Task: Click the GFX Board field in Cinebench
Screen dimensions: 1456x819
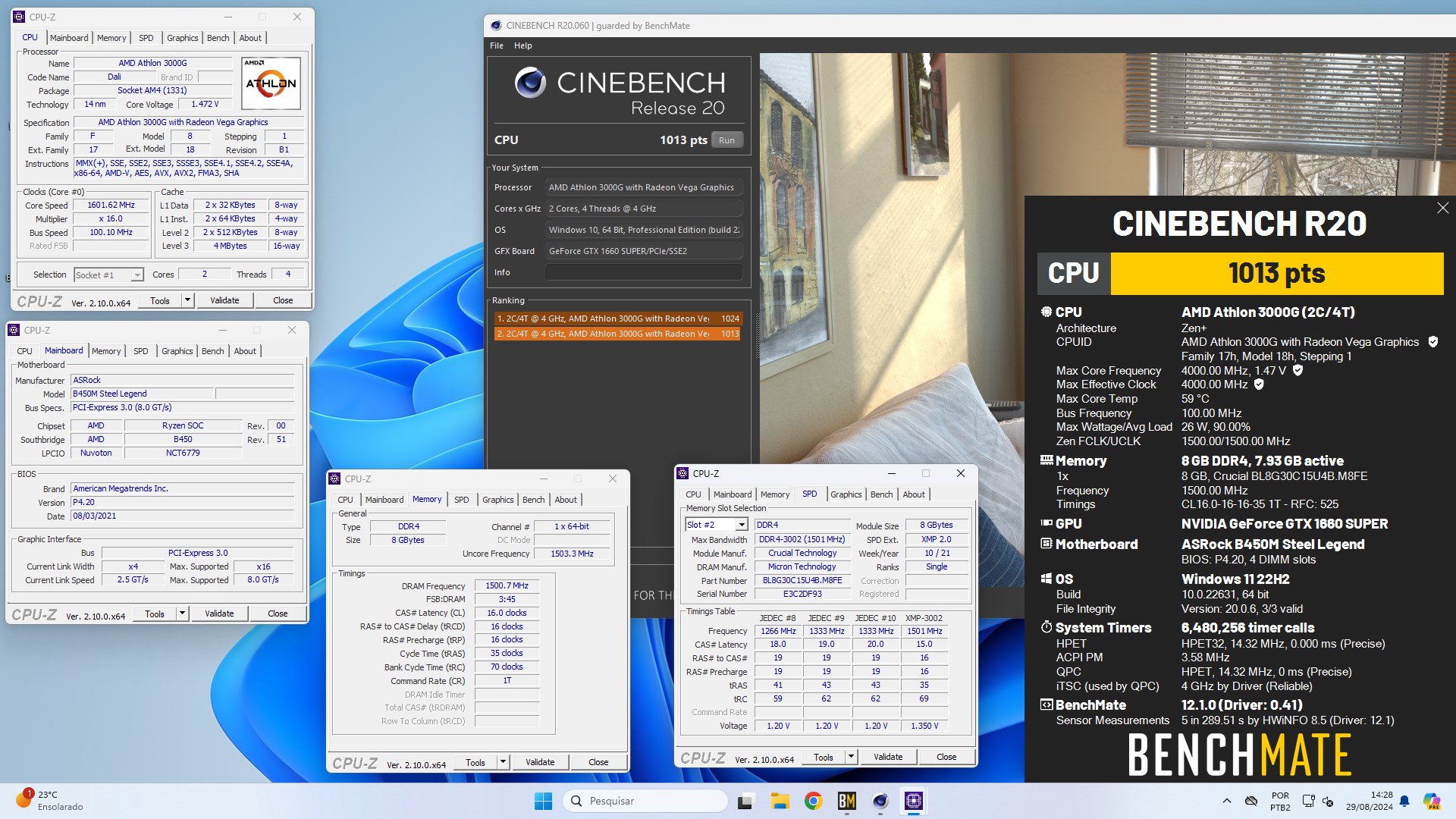Action: (x=643, y=251)
